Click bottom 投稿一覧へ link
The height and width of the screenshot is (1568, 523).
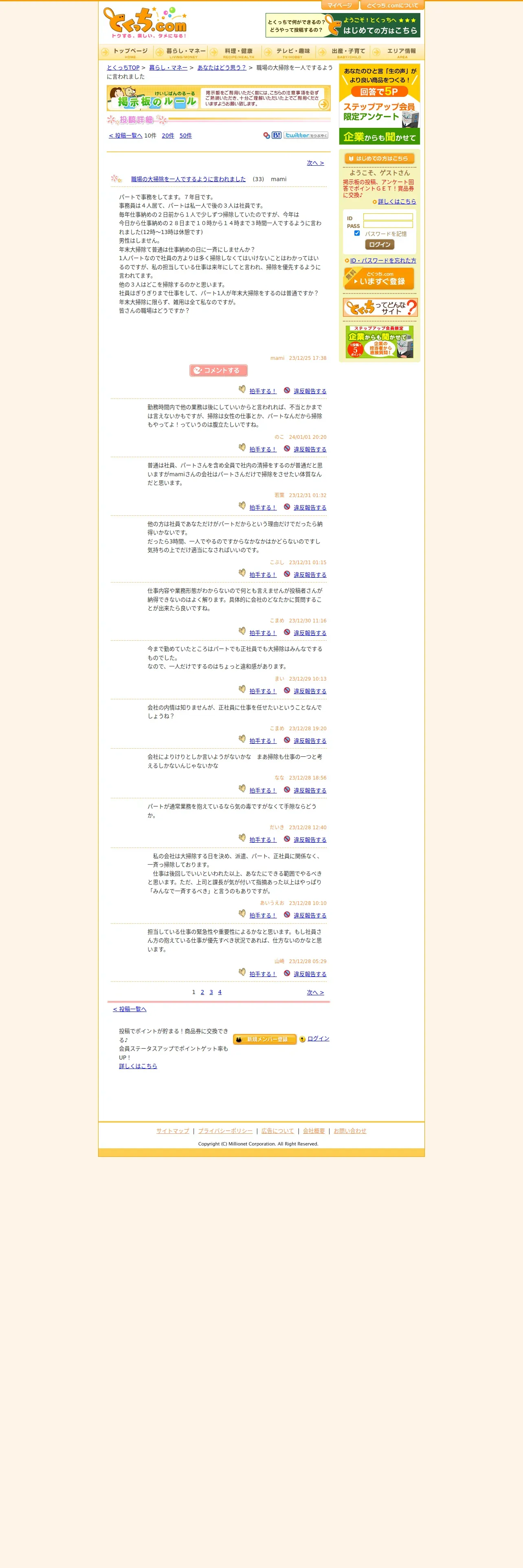(130, 1009)
